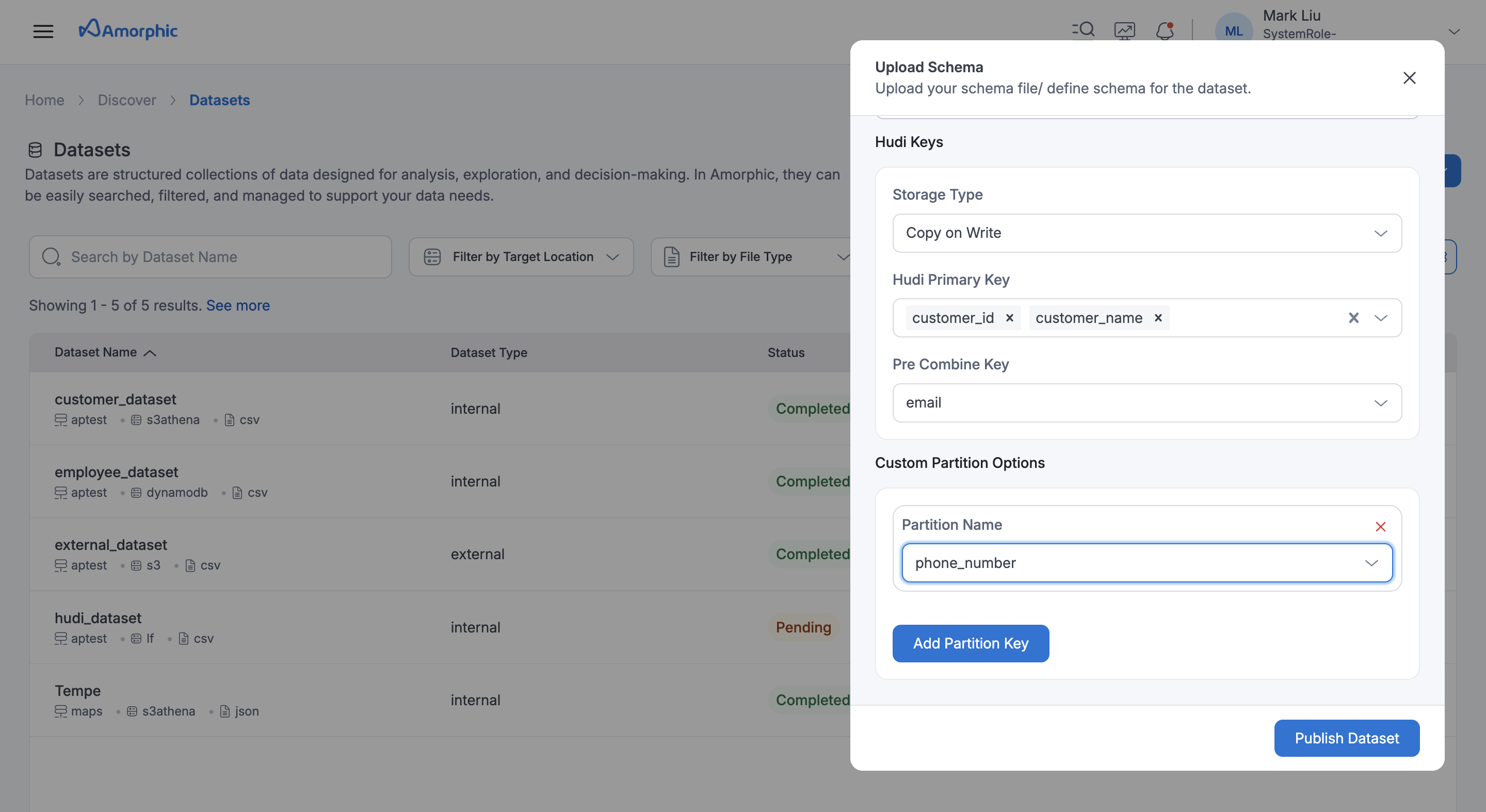Open the hamburger navigation menu

[43, 30]
